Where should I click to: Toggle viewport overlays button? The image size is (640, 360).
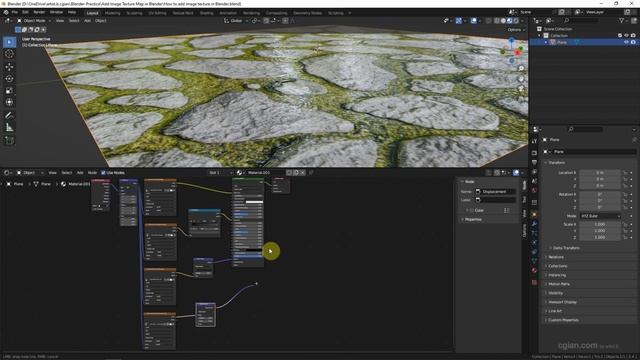[x=473, y=20]
